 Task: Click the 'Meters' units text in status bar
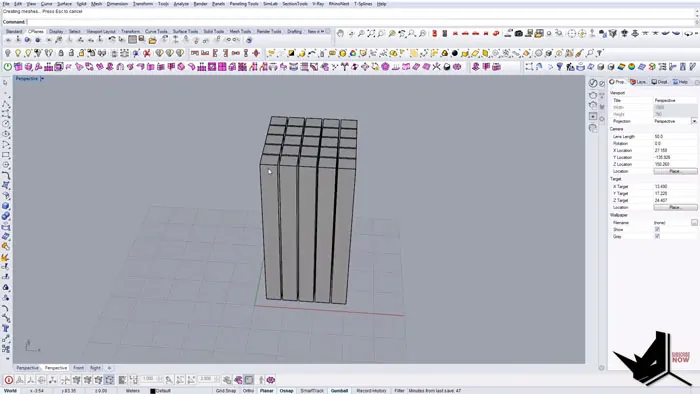[133, 391]
